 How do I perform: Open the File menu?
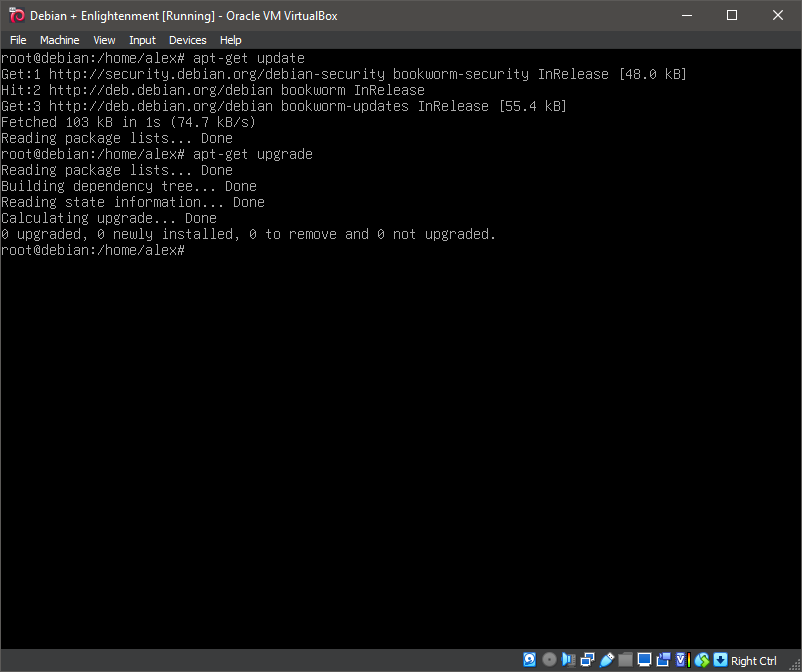(x=18, y=40)
